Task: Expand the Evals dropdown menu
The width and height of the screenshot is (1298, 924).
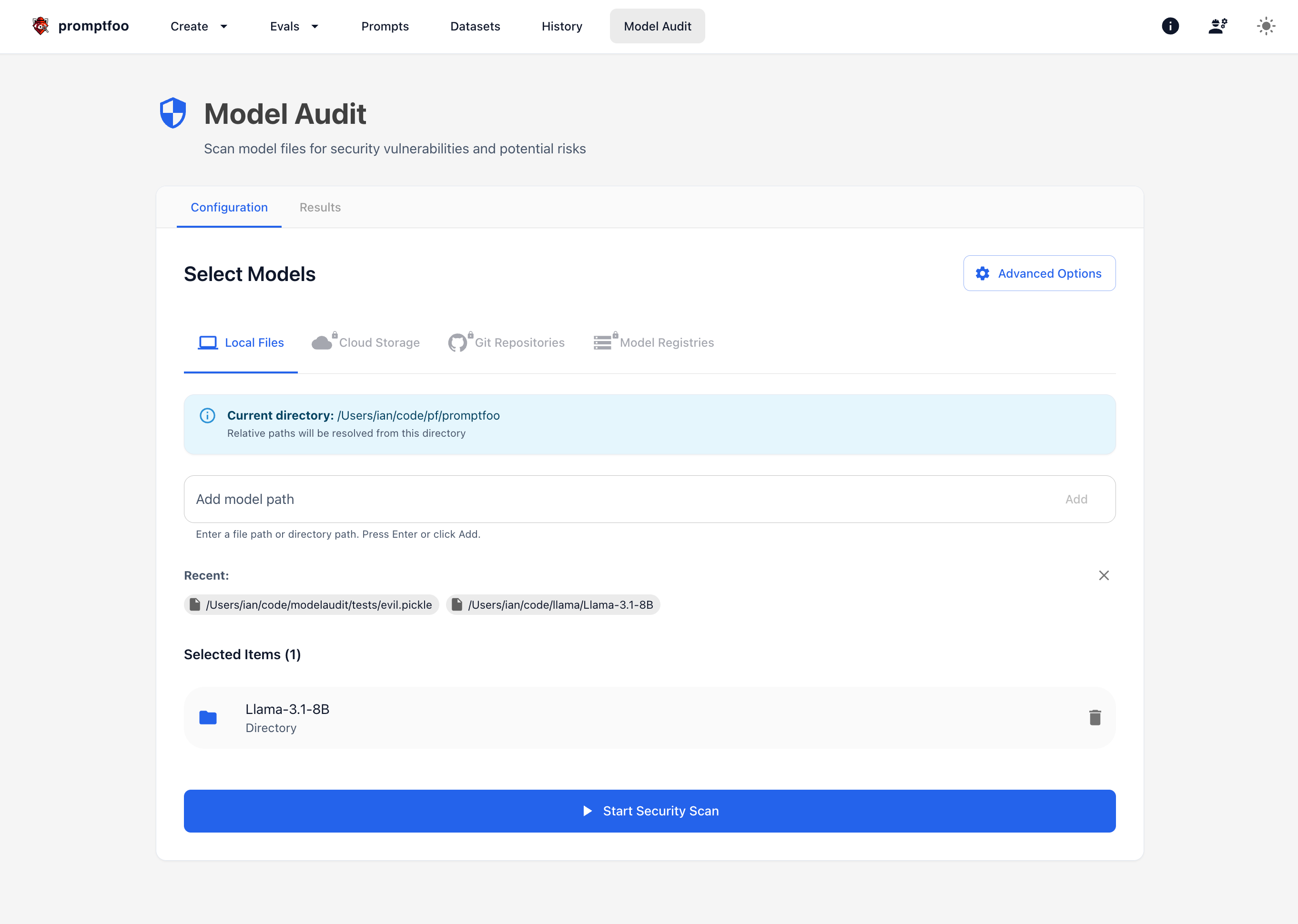Action: point(294,26)
